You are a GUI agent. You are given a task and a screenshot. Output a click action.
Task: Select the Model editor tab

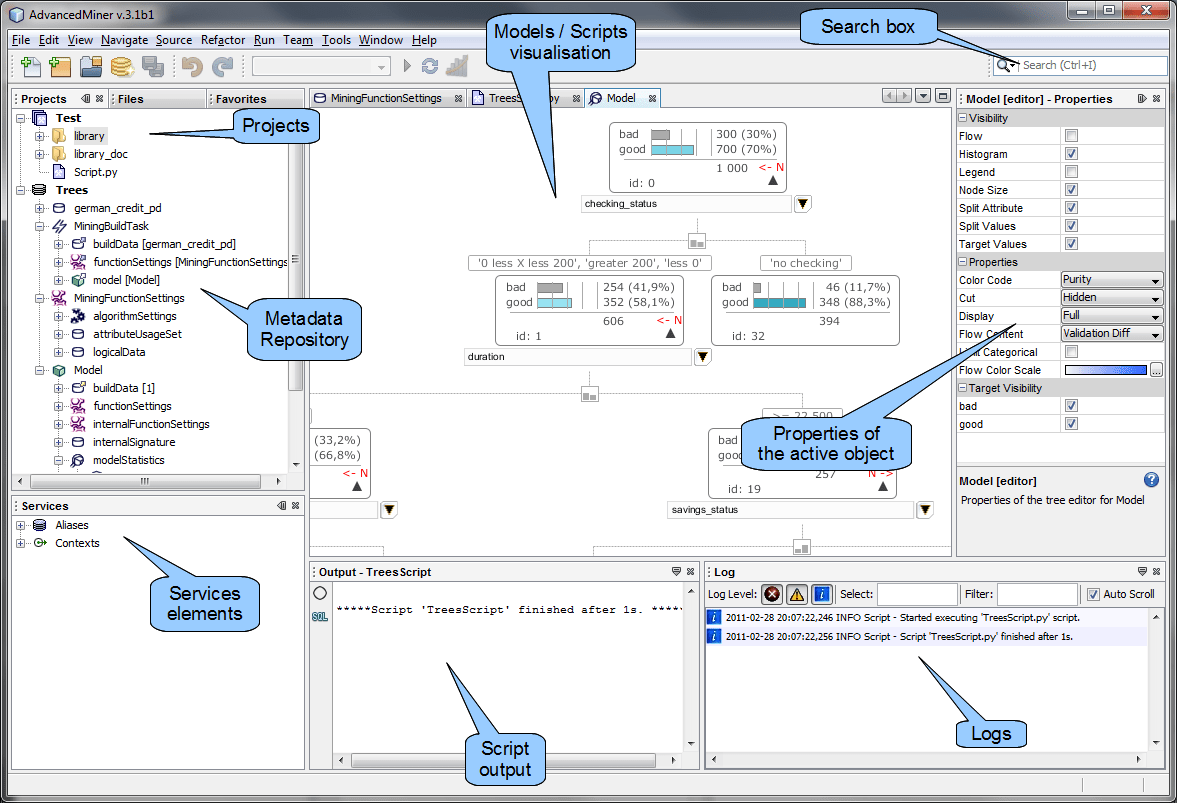(620, 98)
